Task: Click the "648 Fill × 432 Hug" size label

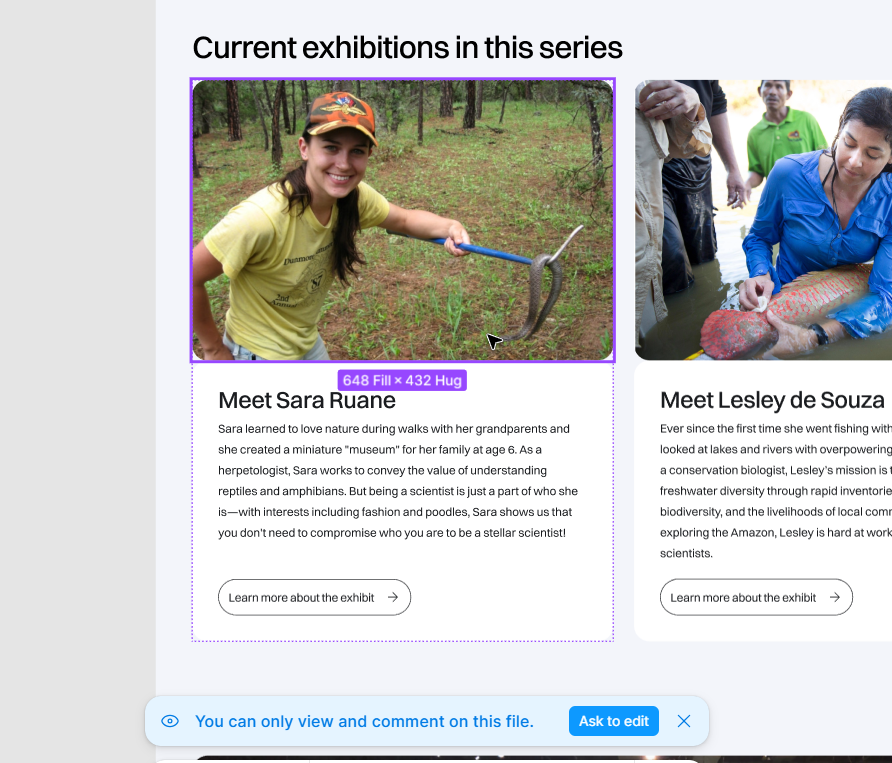Action: [402, 380]
